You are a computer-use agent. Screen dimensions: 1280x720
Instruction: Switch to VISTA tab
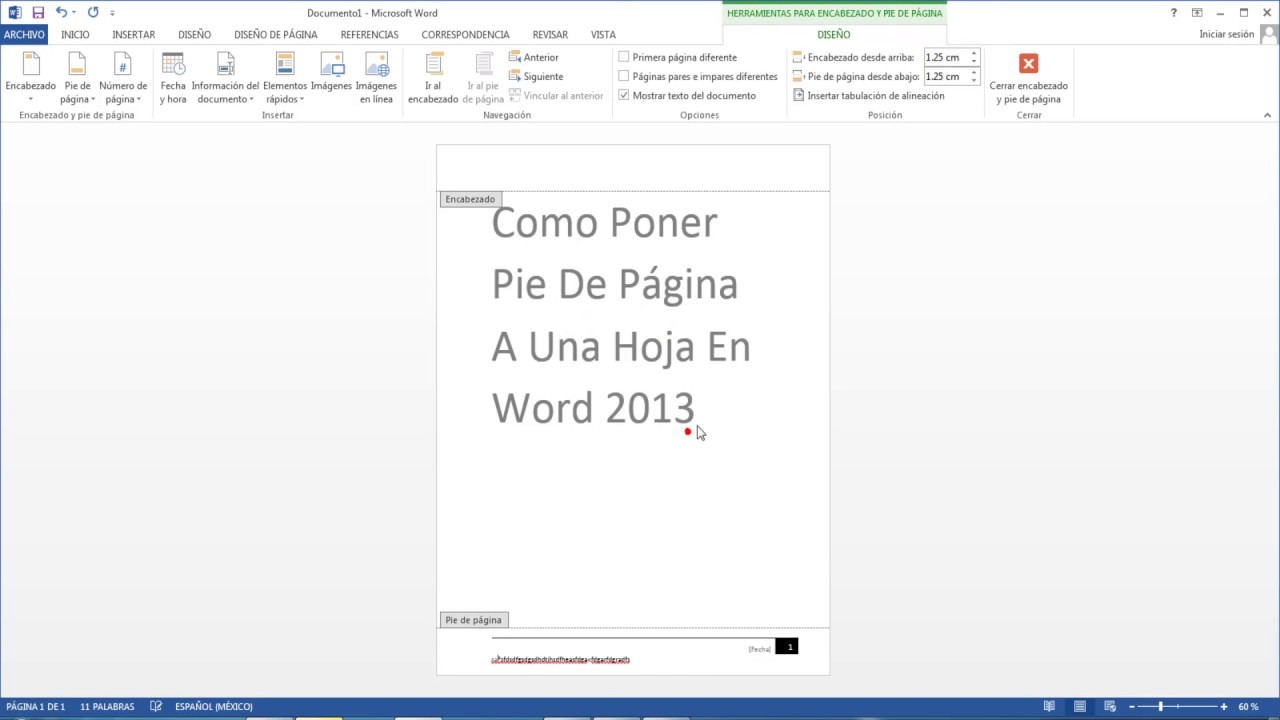pos(603,34)
